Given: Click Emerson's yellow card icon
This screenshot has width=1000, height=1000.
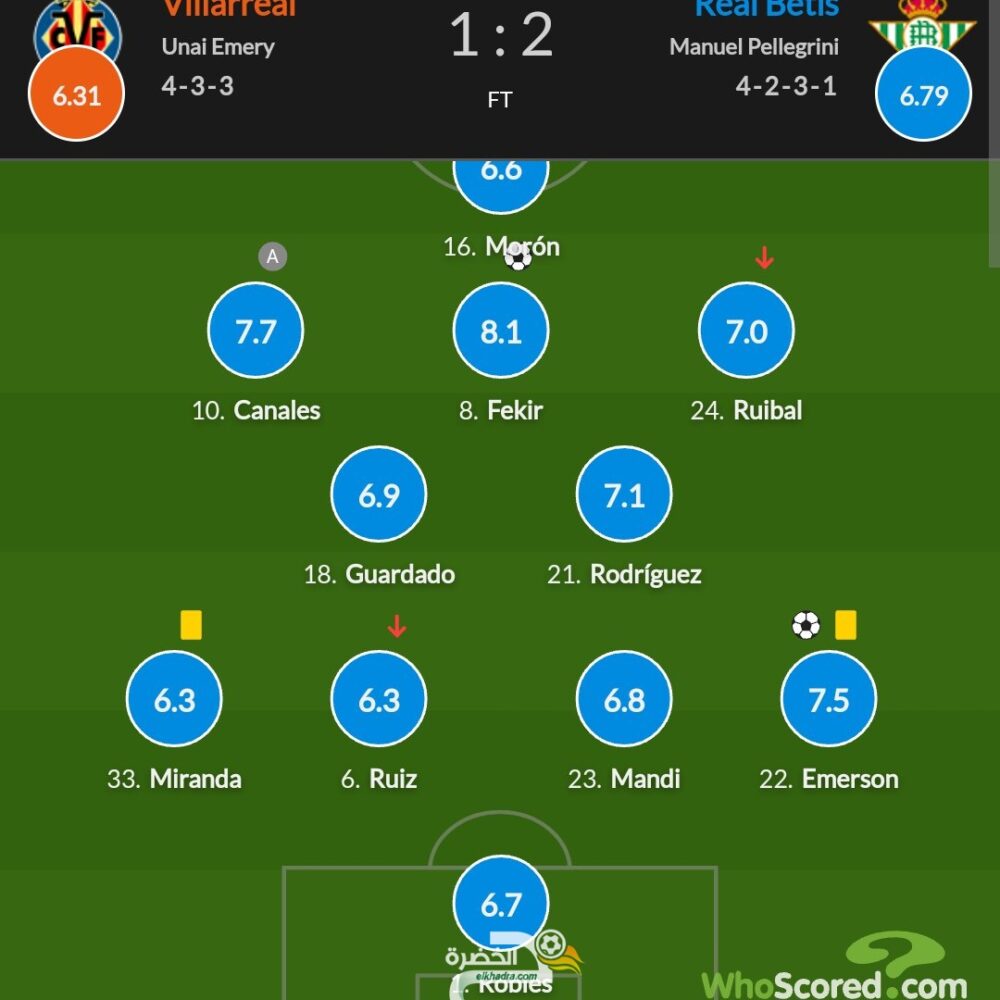Looking at the screenshot, I should (846, 625).
